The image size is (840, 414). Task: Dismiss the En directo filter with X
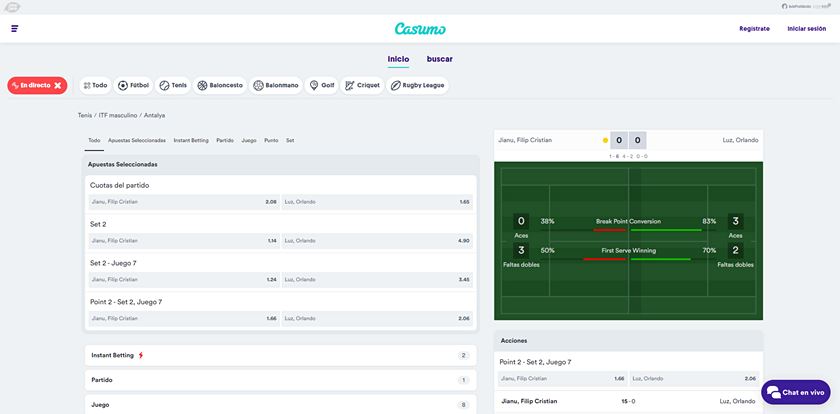[x=58, y=85]
